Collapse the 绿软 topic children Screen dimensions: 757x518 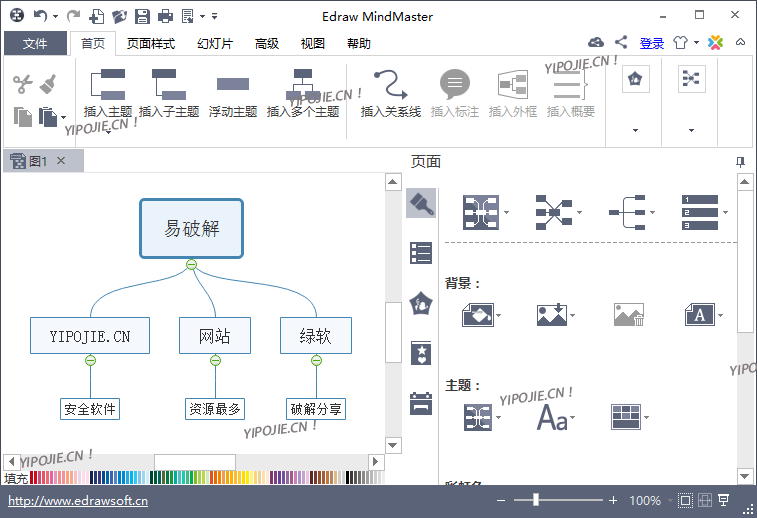316,360
